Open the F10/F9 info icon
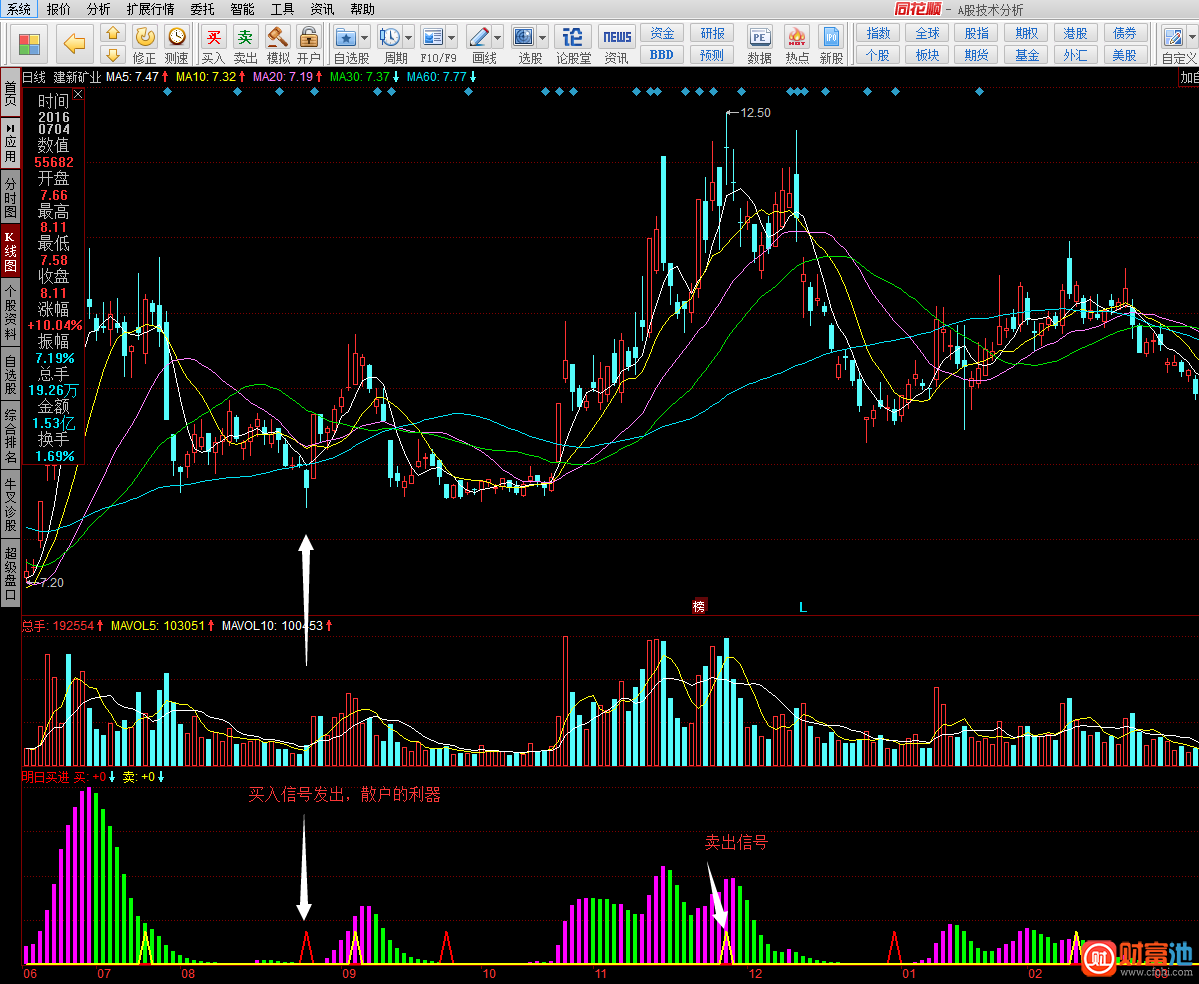 (x=433, y=37)
